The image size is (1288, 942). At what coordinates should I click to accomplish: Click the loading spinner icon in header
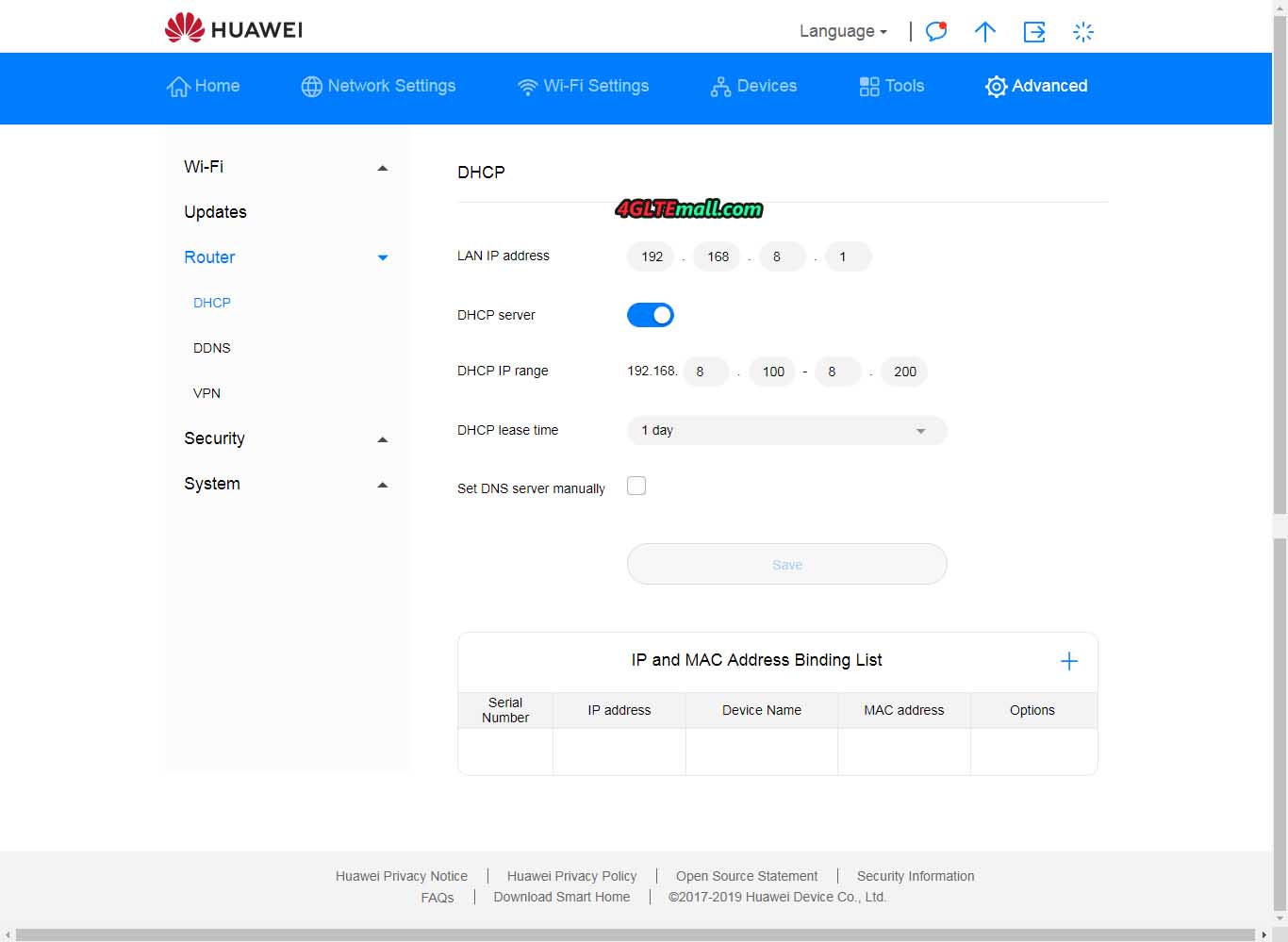click(1083, 32)
